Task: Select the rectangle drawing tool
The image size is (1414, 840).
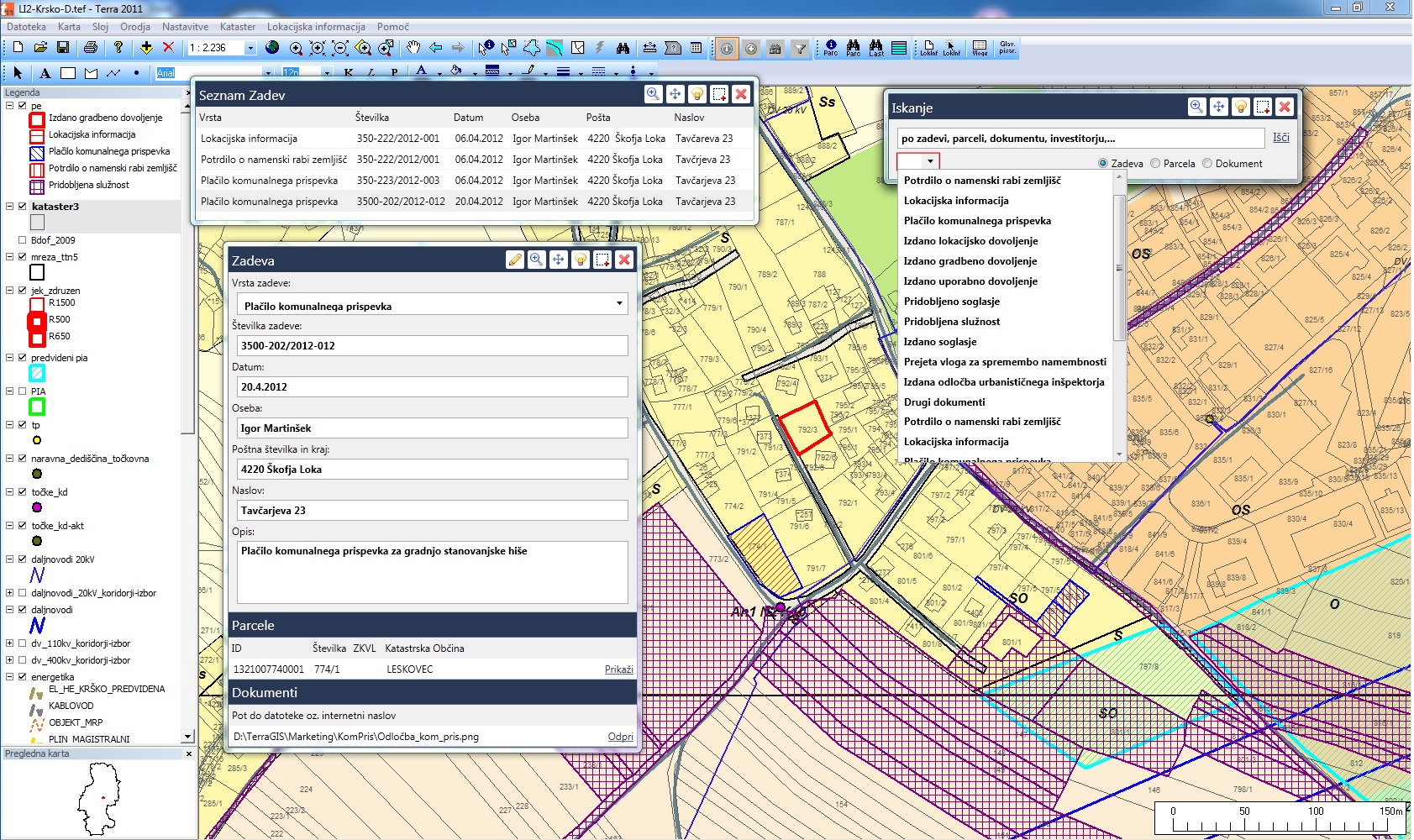Action: 68,73
